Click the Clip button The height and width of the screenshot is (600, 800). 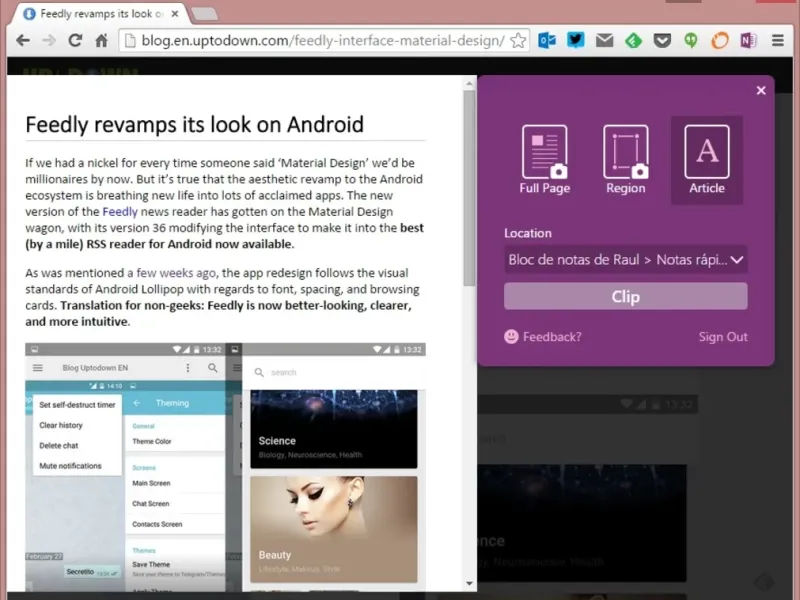point(626,296)
